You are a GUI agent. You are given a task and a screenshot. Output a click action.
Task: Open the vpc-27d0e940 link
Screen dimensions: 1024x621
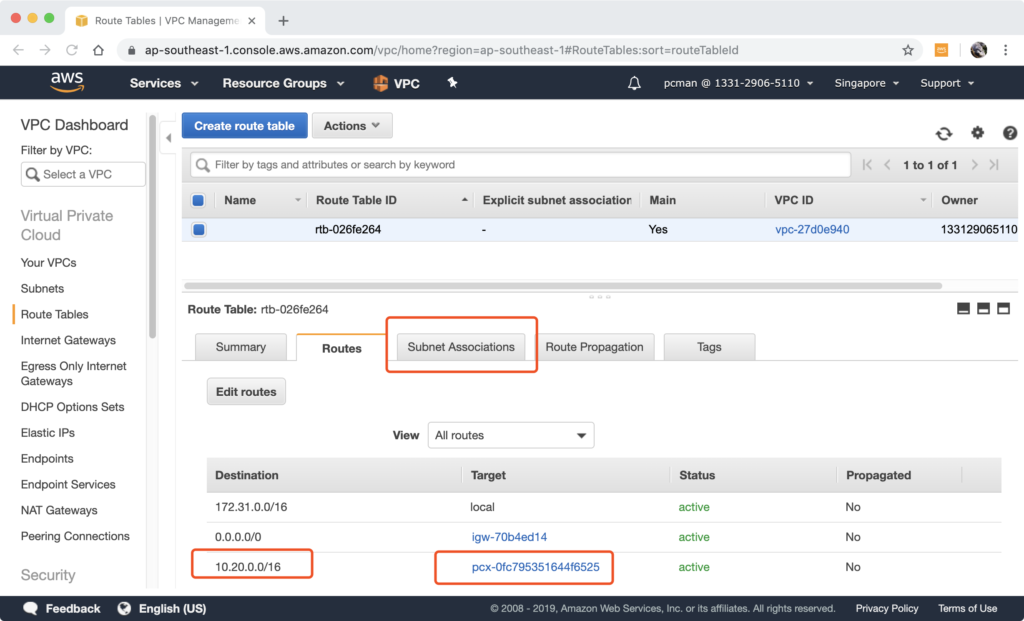(812, 229)
